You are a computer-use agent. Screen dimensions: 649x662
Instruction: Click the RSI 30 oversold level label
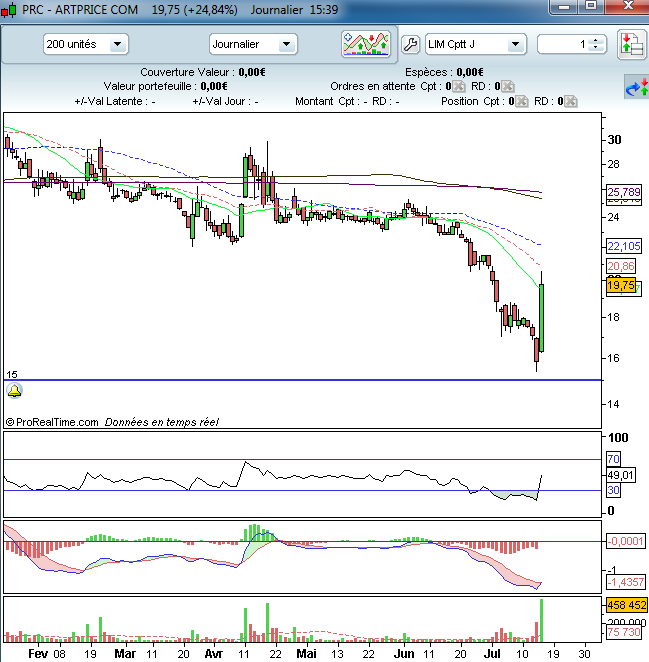tap(613, 490)
